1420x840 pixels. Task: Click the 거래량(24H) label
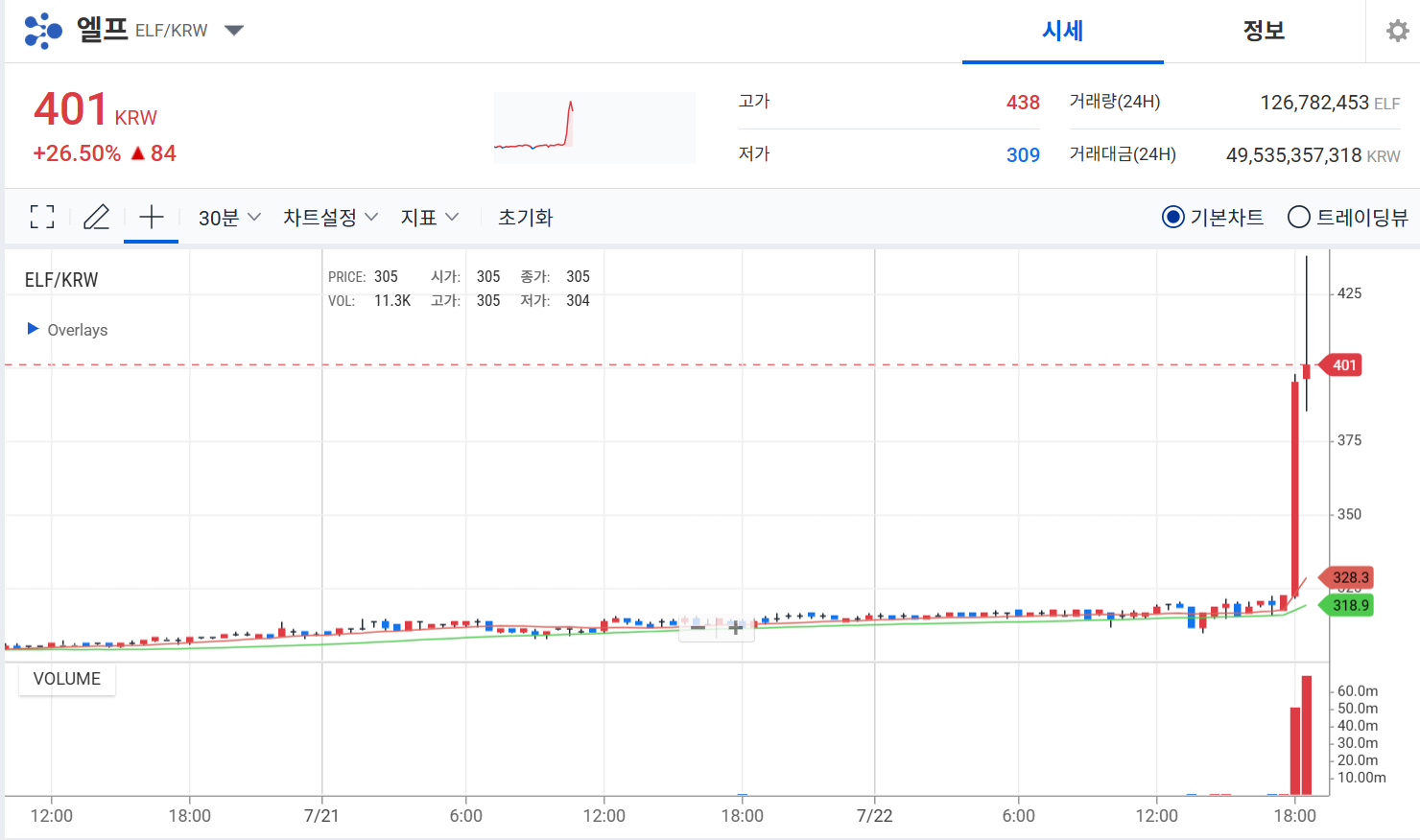click(x=1115, y=102)
